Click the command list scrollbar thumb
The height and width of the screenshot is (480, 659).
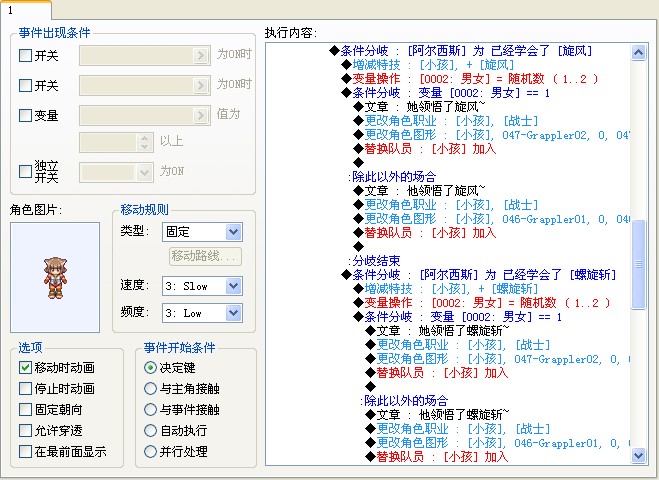tap(638, 264)
